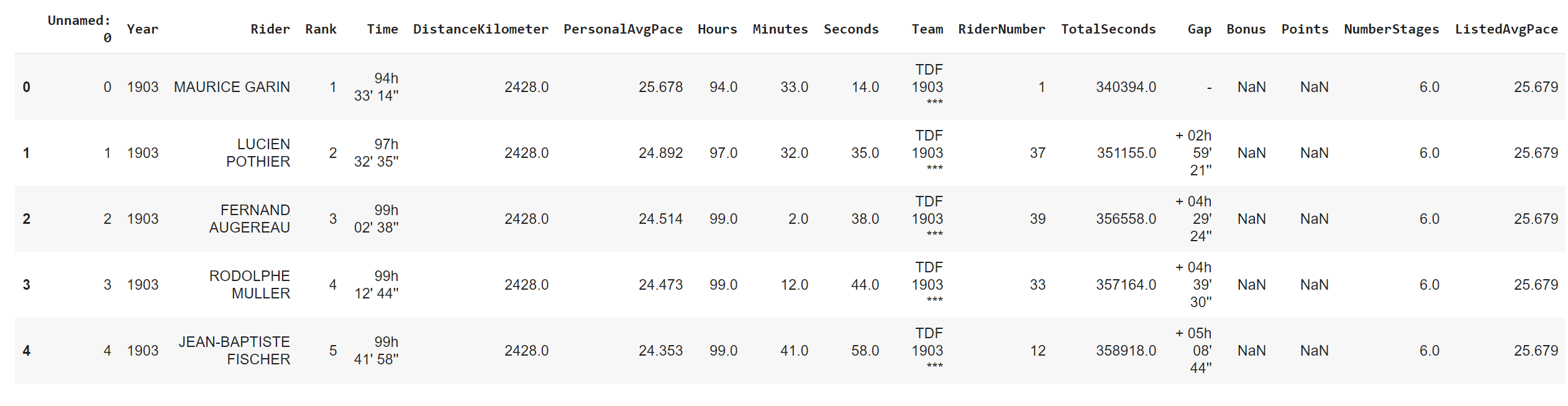Viewport: 1568px width, 406px height.
Task: Click the ListedAvgPace column header
Action: [1506, 29]
